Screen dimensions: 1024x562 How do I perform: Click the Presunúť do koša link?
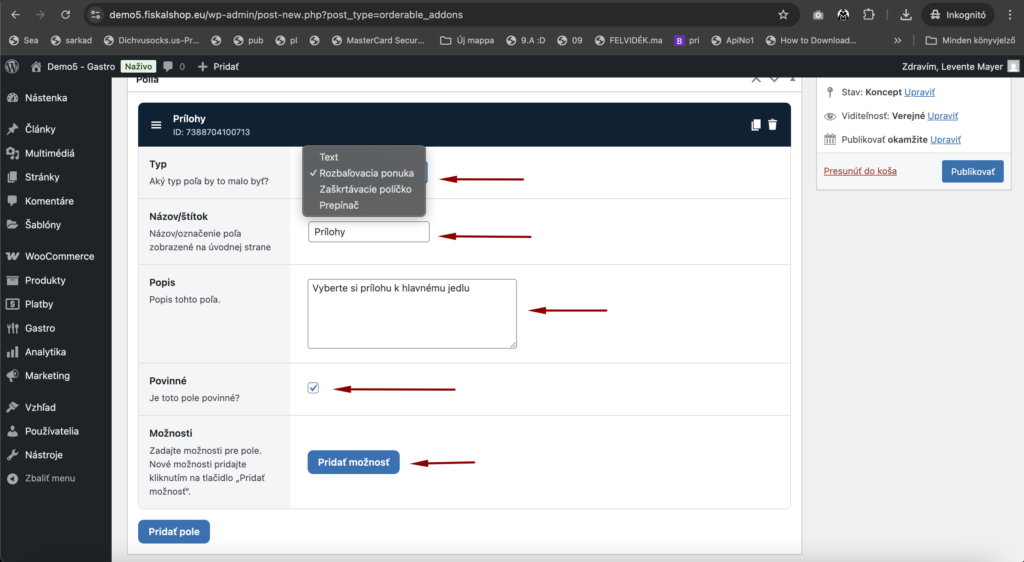[860, 171]
